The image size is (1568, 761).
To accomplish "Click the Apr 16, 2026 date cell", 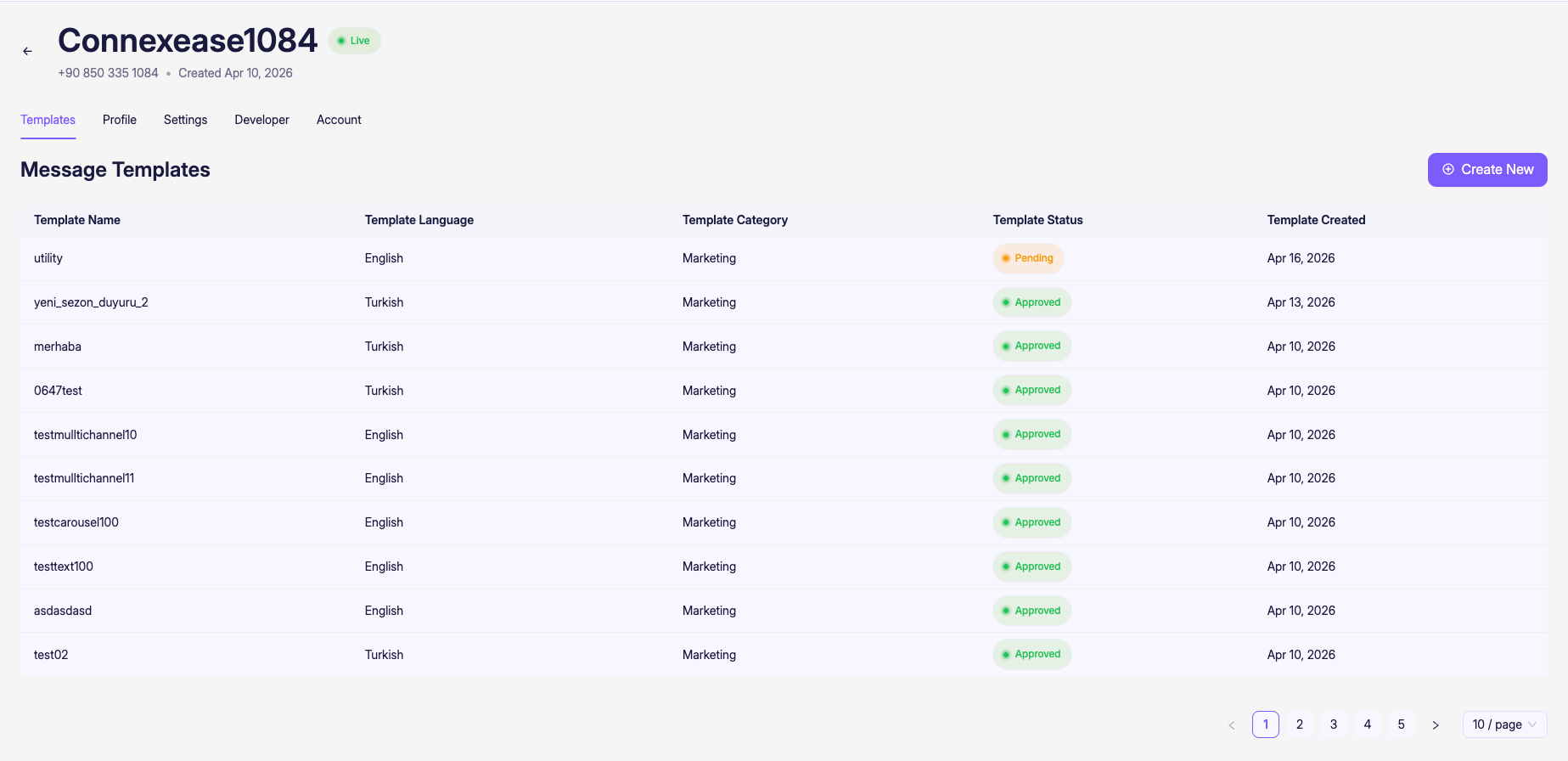I will click(1301, 258).
